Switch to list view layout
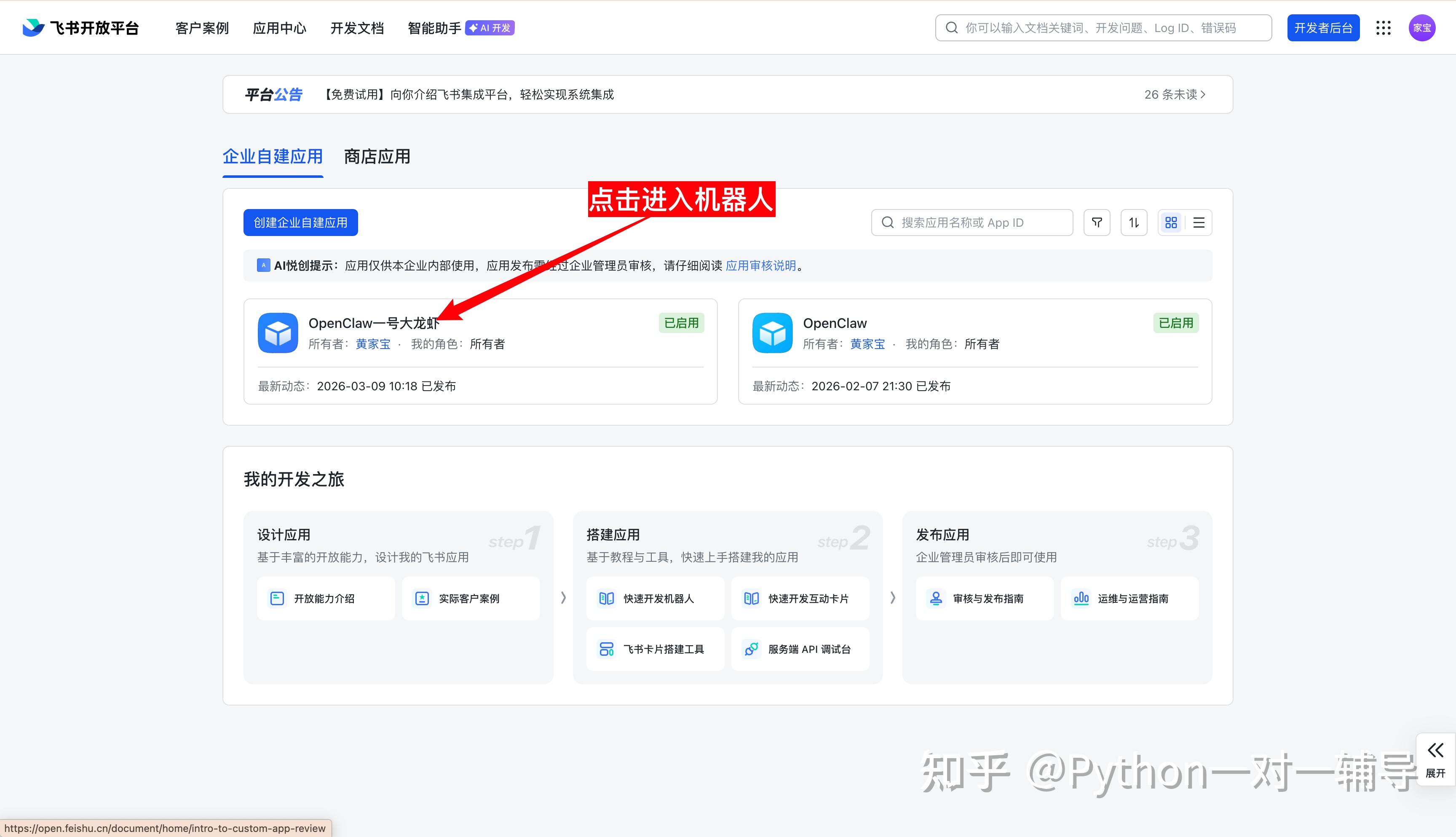Viewport: 1456px width, 837px height. pos(1199,223)
